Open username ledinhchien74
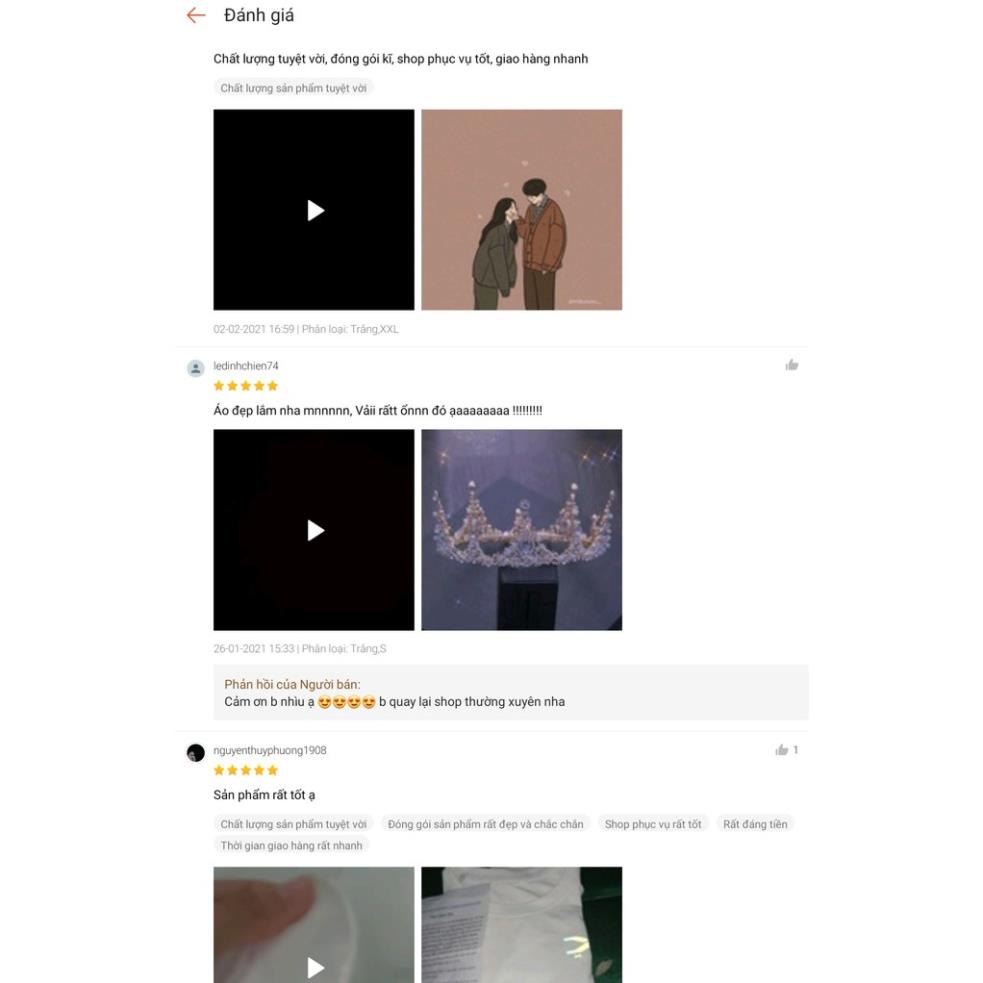The image size is (983, 983). (x=246, y=365)
